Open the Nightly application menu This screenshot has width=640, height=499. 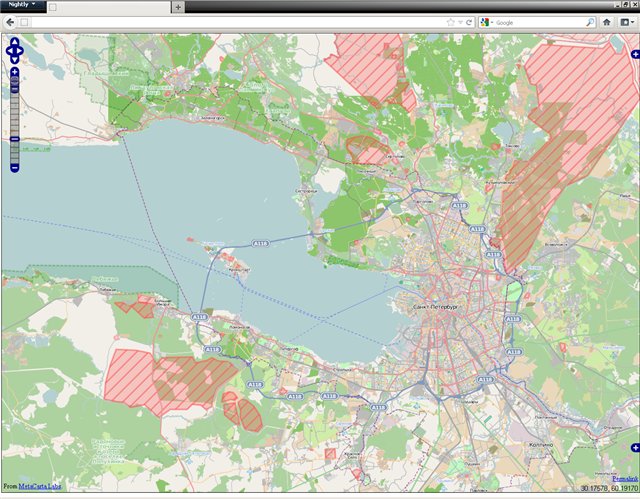[22, 4]
